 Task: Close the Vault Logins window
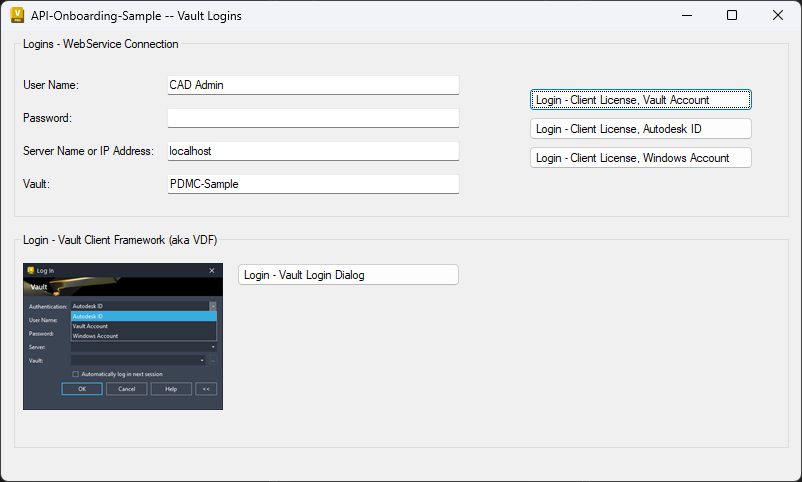[777, 15]
